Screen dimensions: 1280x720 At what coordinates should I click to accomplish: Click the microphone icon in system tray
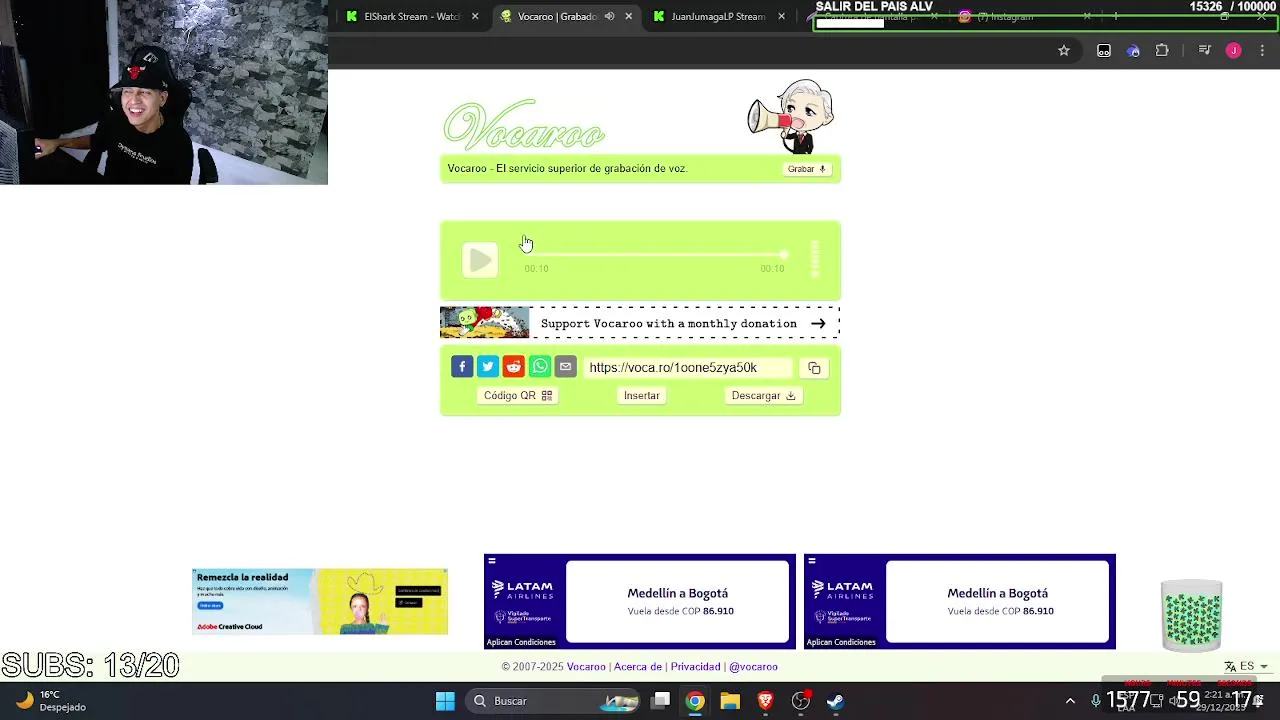click(1096, 701)
